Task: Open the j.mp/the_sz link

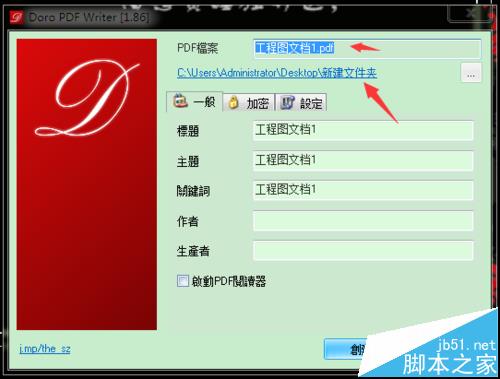Action: point(45,349)
